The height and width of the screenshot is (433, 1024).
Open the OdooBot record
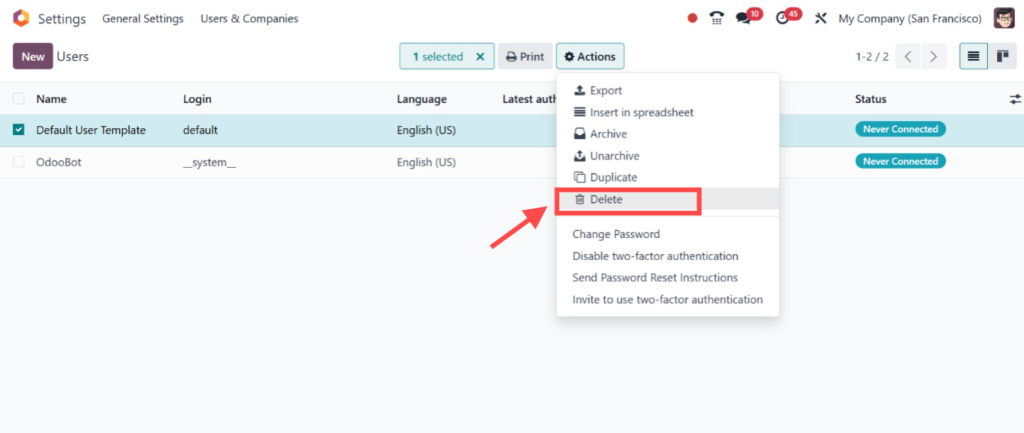59,162
